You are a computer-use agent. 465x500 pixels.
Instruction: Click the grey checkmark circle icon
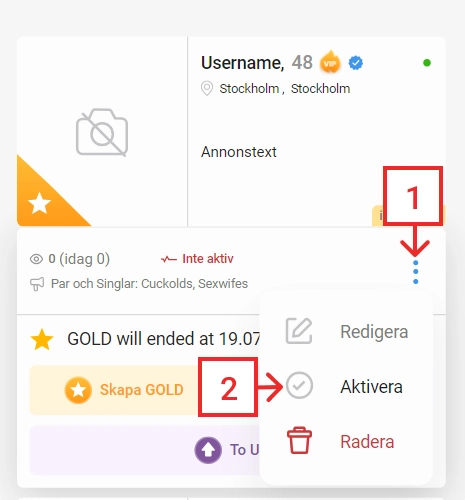click(x=300, y=386)
